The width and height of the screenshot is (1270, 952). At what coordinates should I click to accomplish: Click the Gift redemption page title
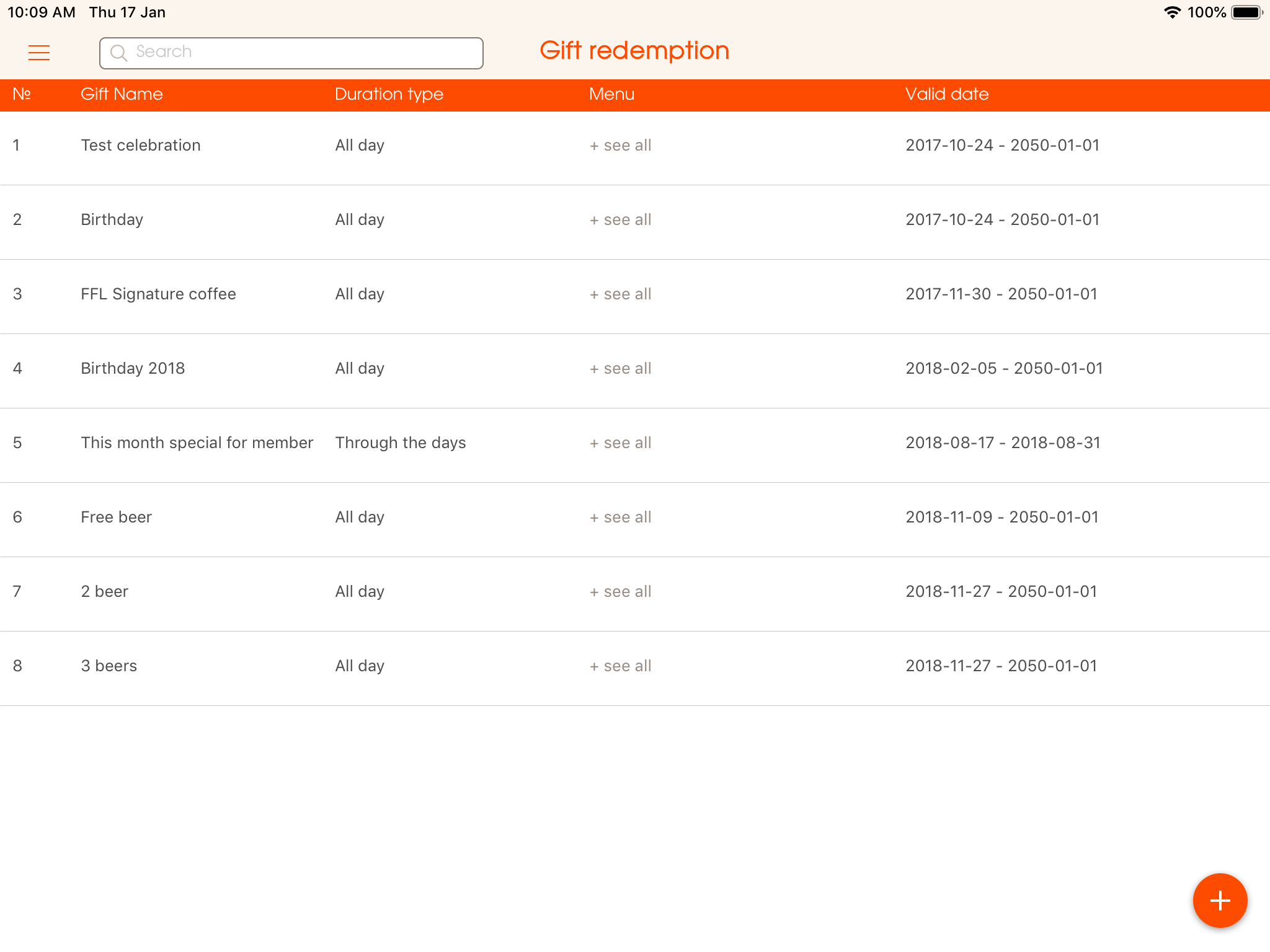click(x=634, y=51)
